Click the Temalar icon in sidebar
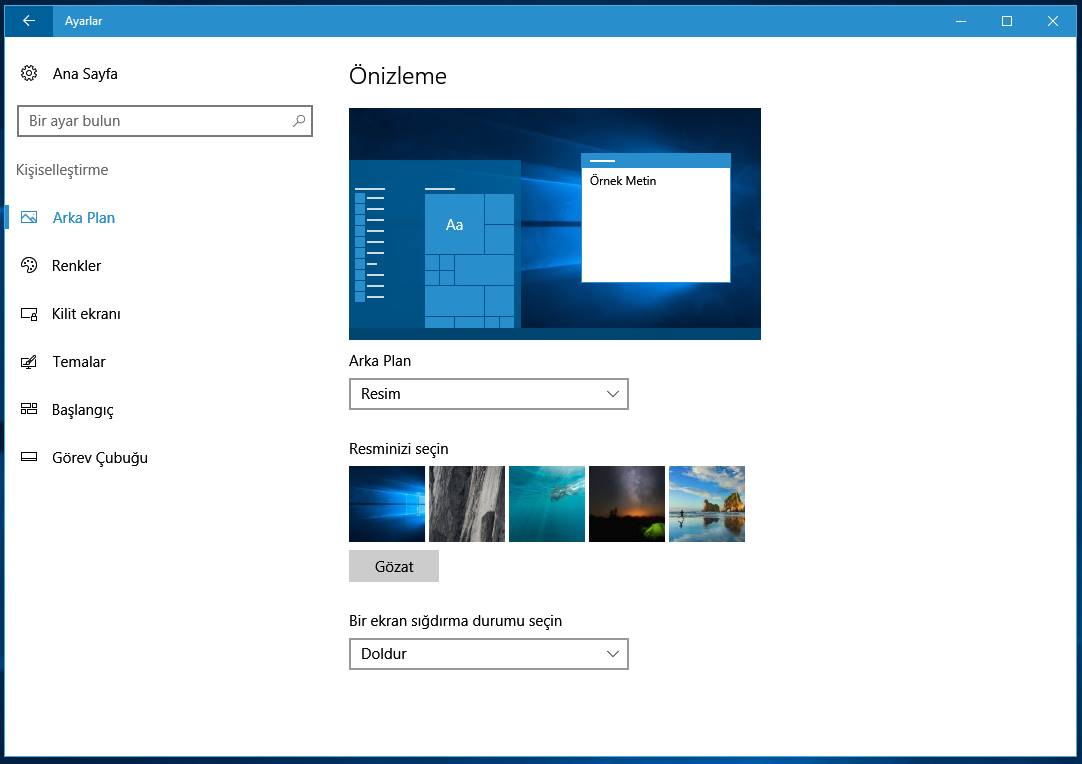The image size is (1082, 764). click(29, 362)
